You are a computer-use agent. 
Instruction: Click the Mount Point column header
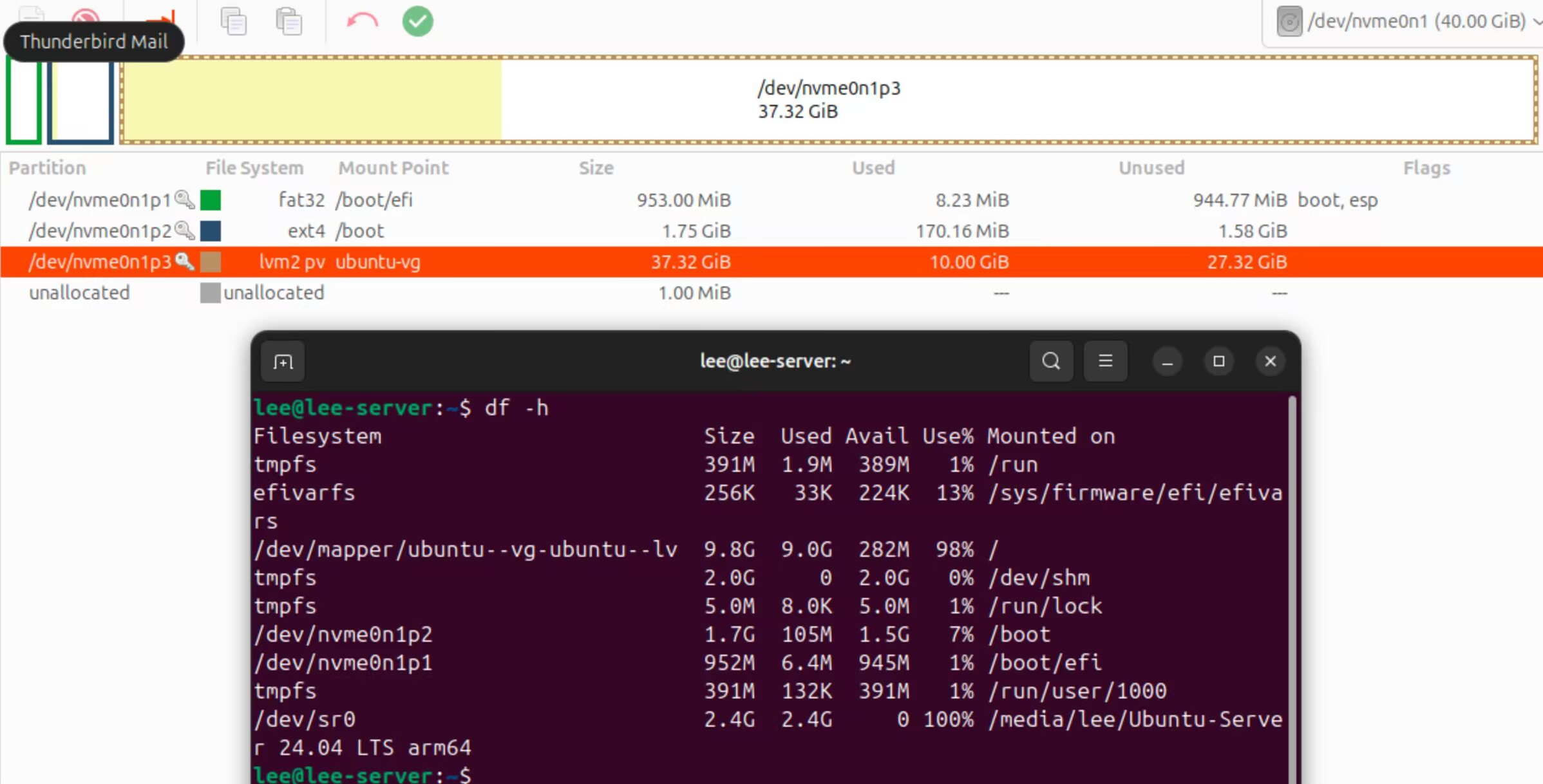point(393,168)
